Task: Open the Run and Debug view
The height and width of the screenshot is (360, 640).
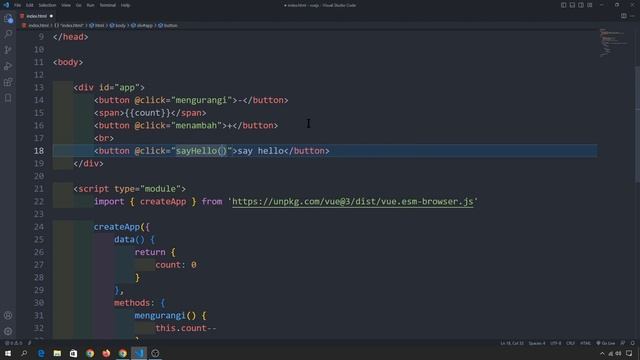Action: 8,66
